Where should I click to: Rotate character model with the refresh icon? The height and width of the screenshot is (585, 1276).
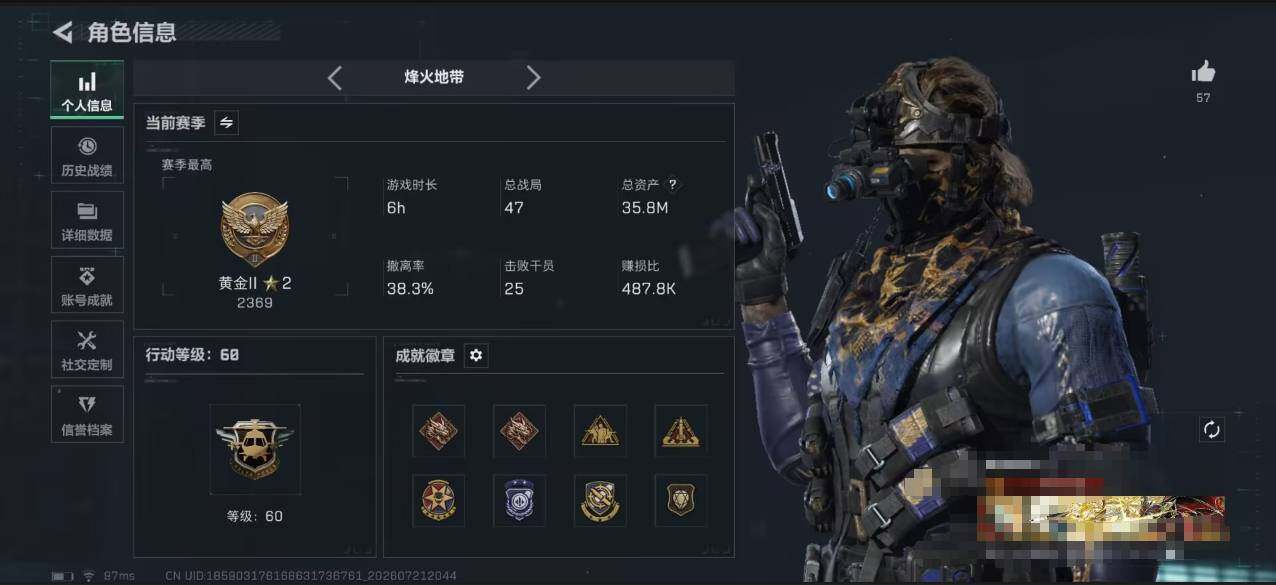1211,429
